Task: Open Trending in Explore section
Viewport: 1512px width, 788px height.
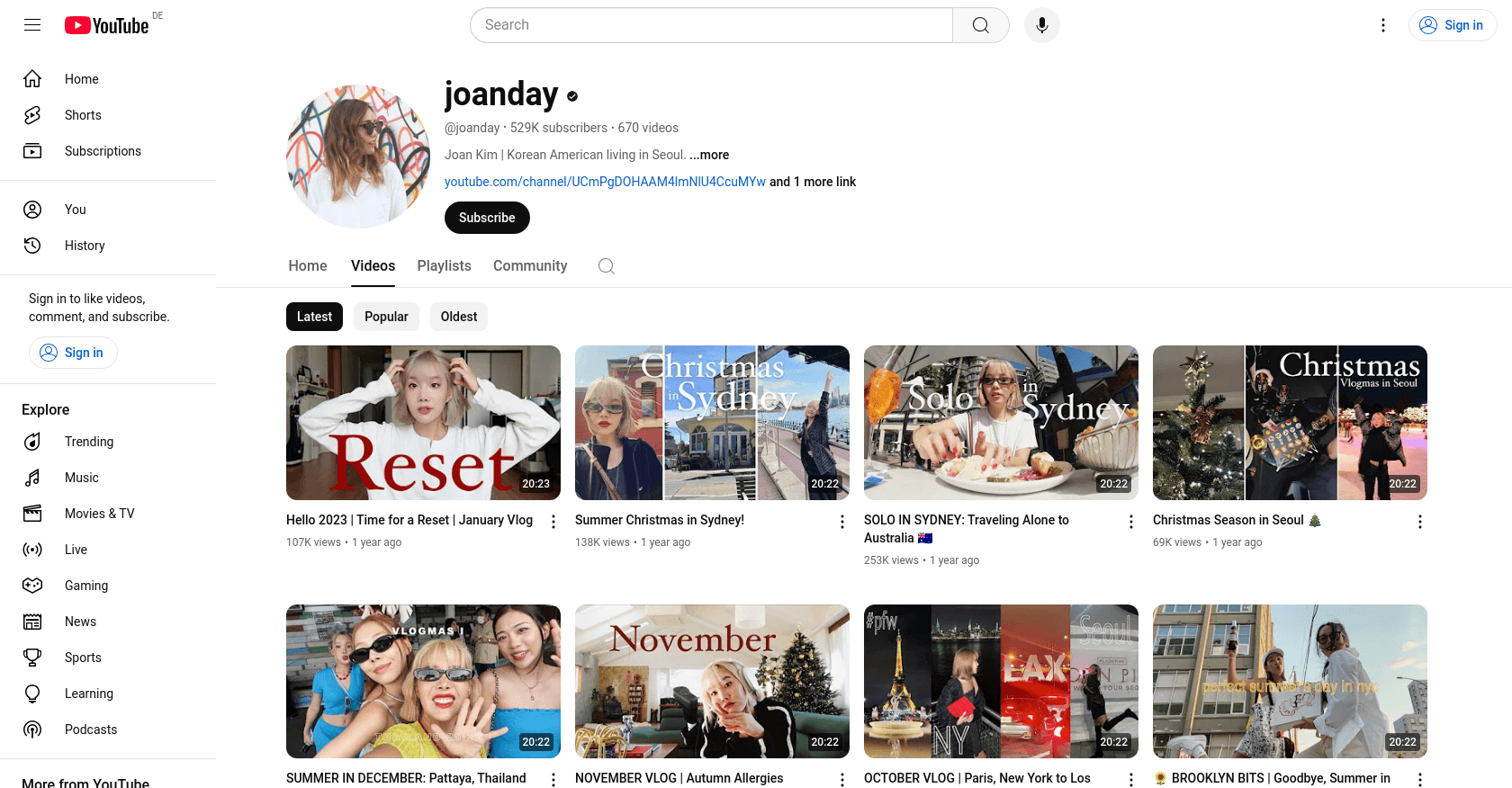Action: tap(88, 442)
